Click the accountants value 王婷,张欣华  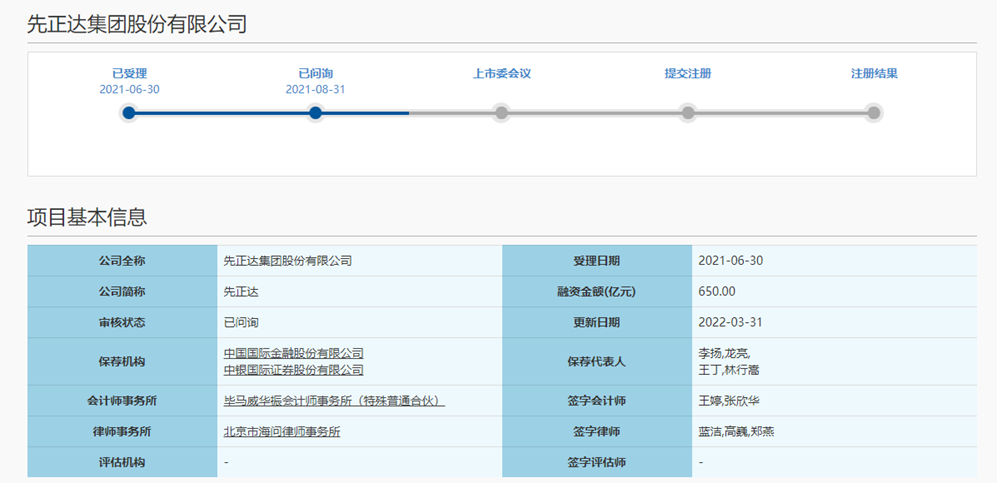730,401
